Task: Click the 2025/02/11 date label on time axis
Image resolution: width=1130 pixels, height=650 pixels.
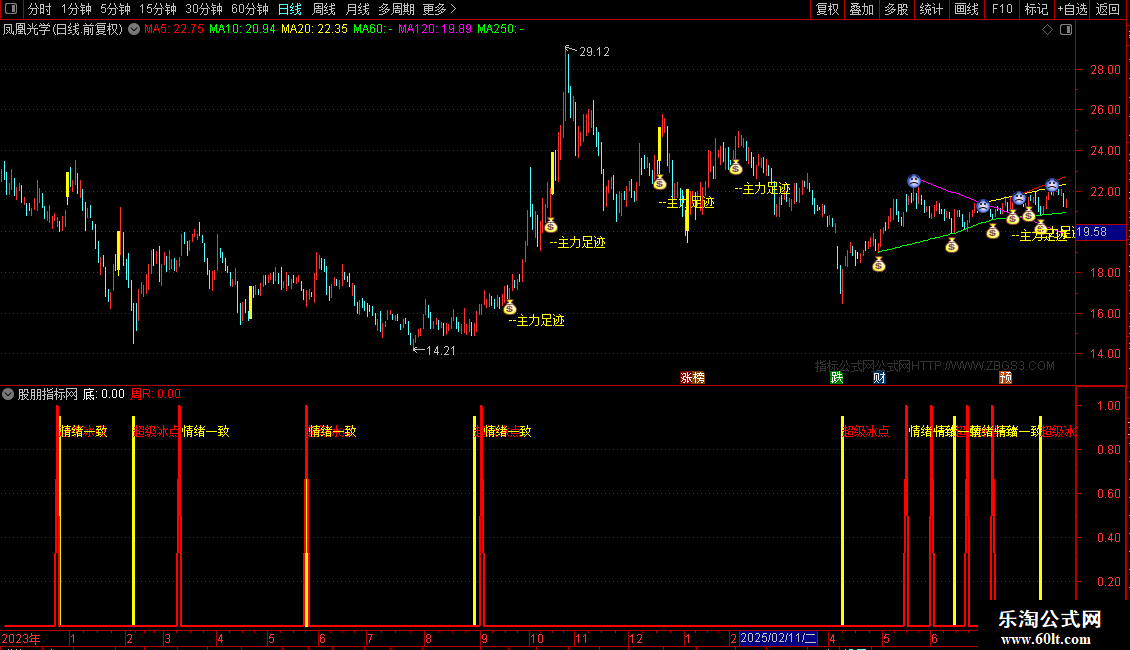Action: pyautogui.click(x=778, y=638)
